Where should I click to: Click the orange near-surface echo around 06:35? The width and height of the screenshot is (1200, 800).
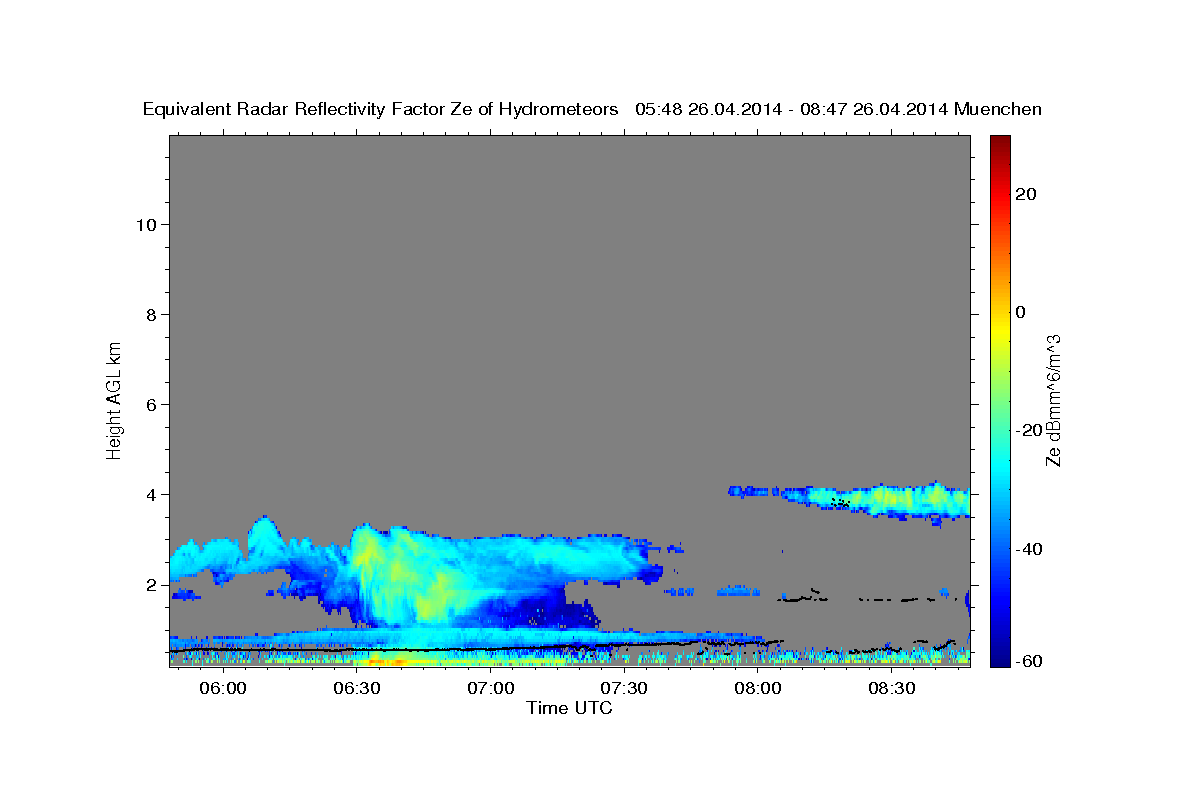coord(385,661)
